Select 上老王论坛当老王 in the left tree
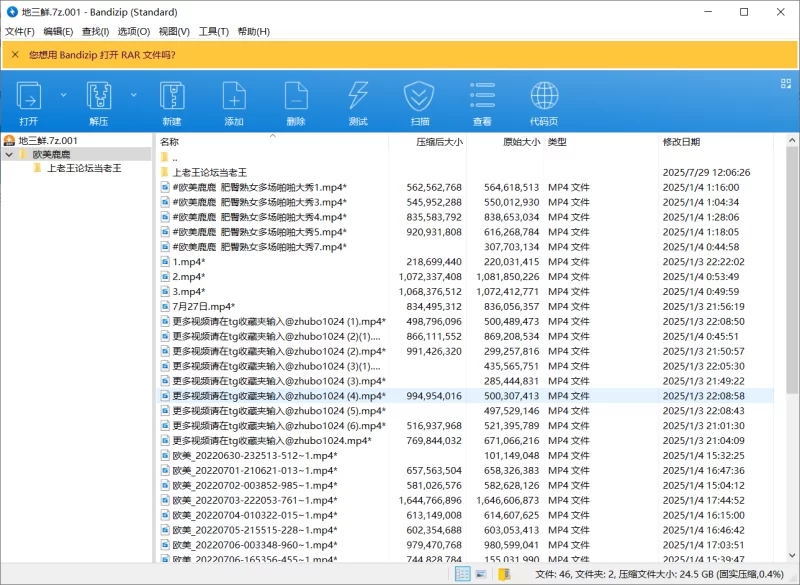The image size is (800, 585). (x=84, y=168)
